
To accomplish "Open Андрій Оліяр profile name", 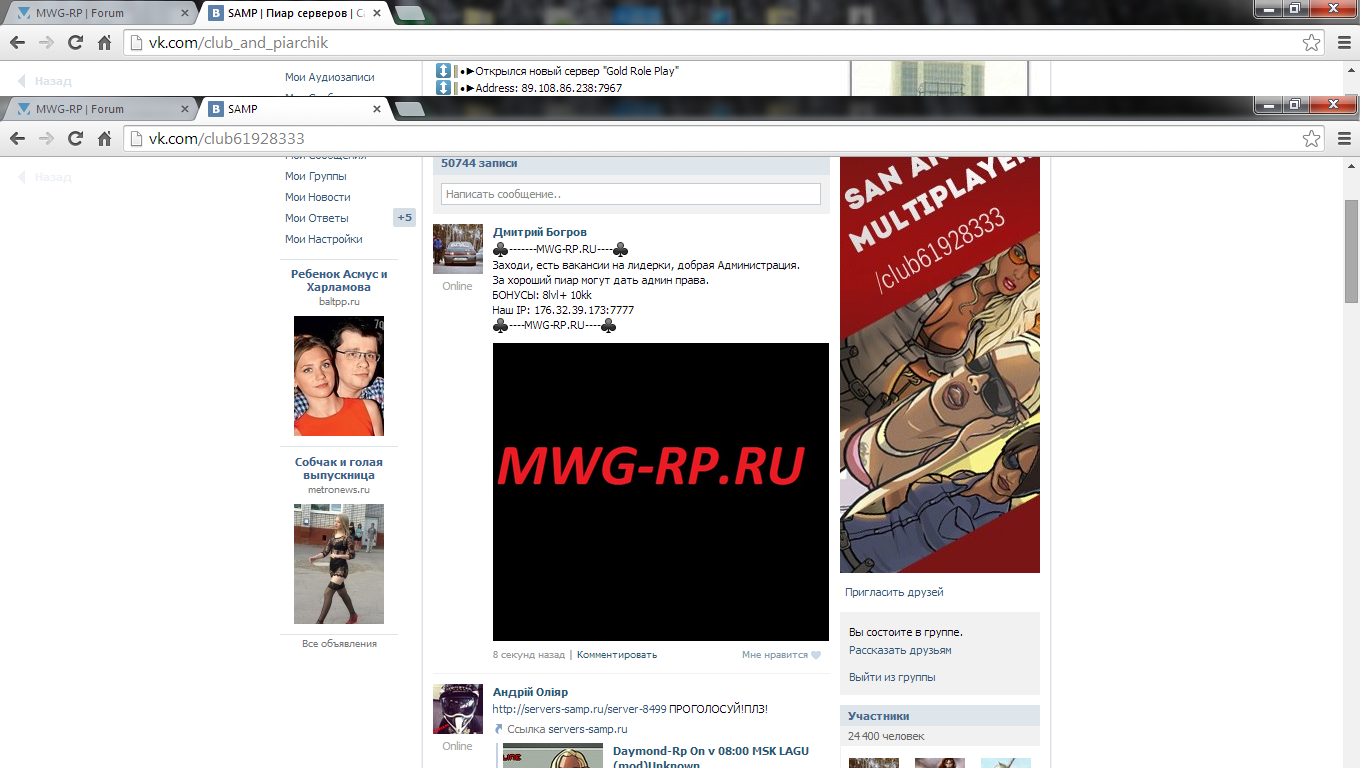I will (x=530, y=692).
